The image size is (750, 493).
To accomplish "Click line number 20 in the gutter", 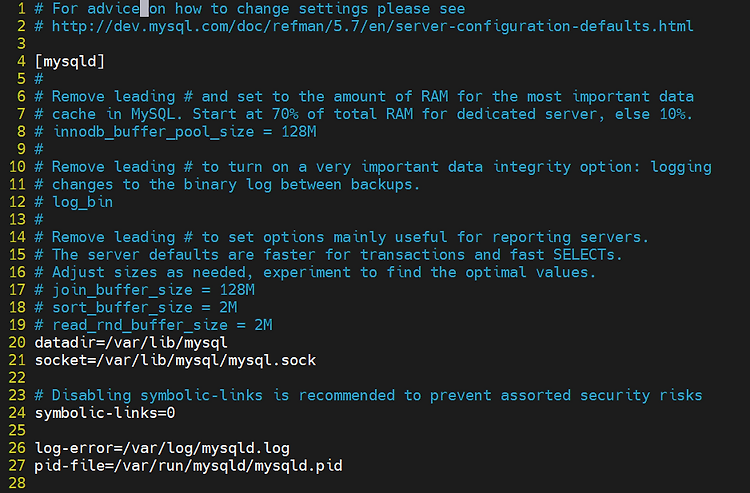I will 17,342.
